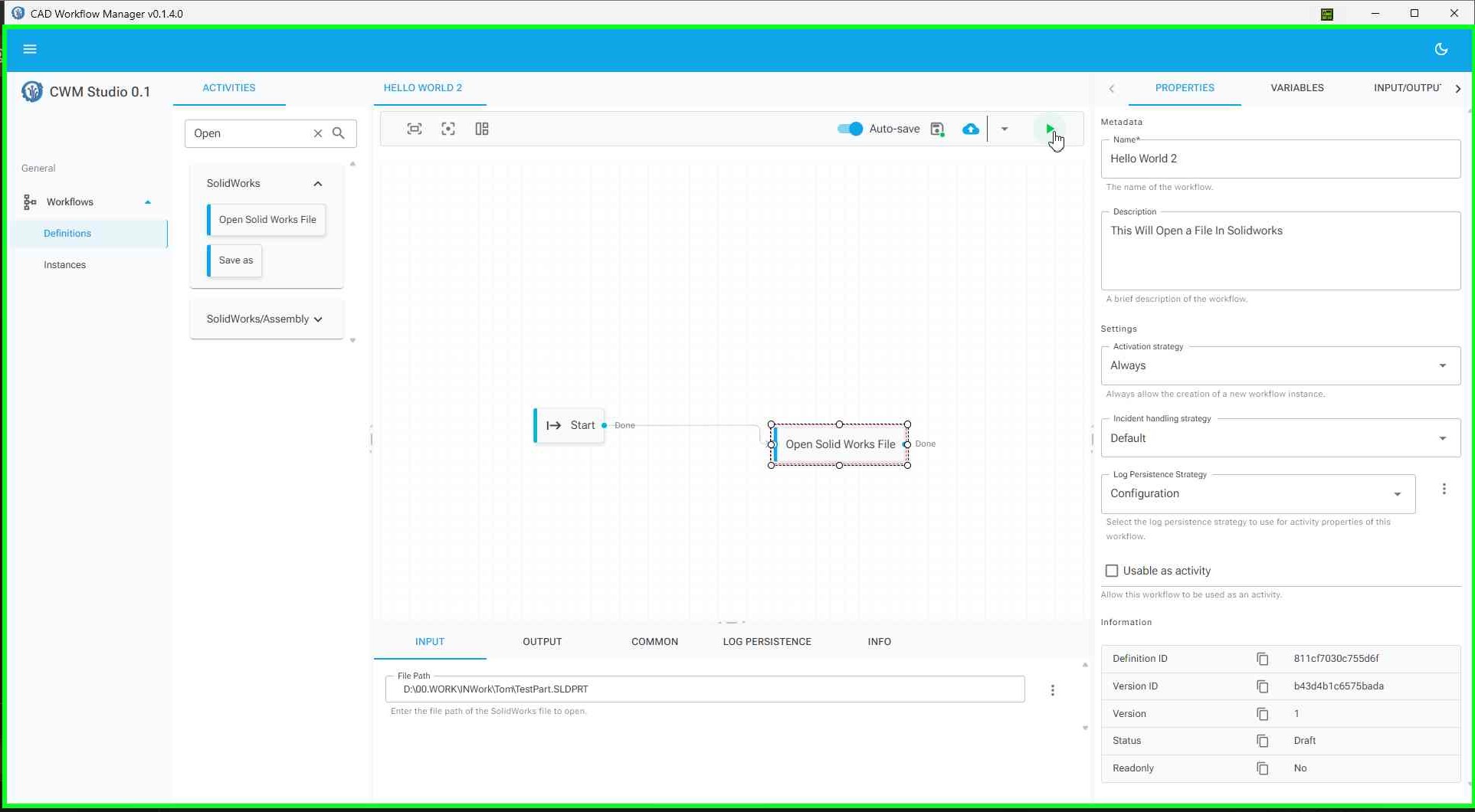
Task: Run the workflow with the play button
Action: pos(1049,129)
